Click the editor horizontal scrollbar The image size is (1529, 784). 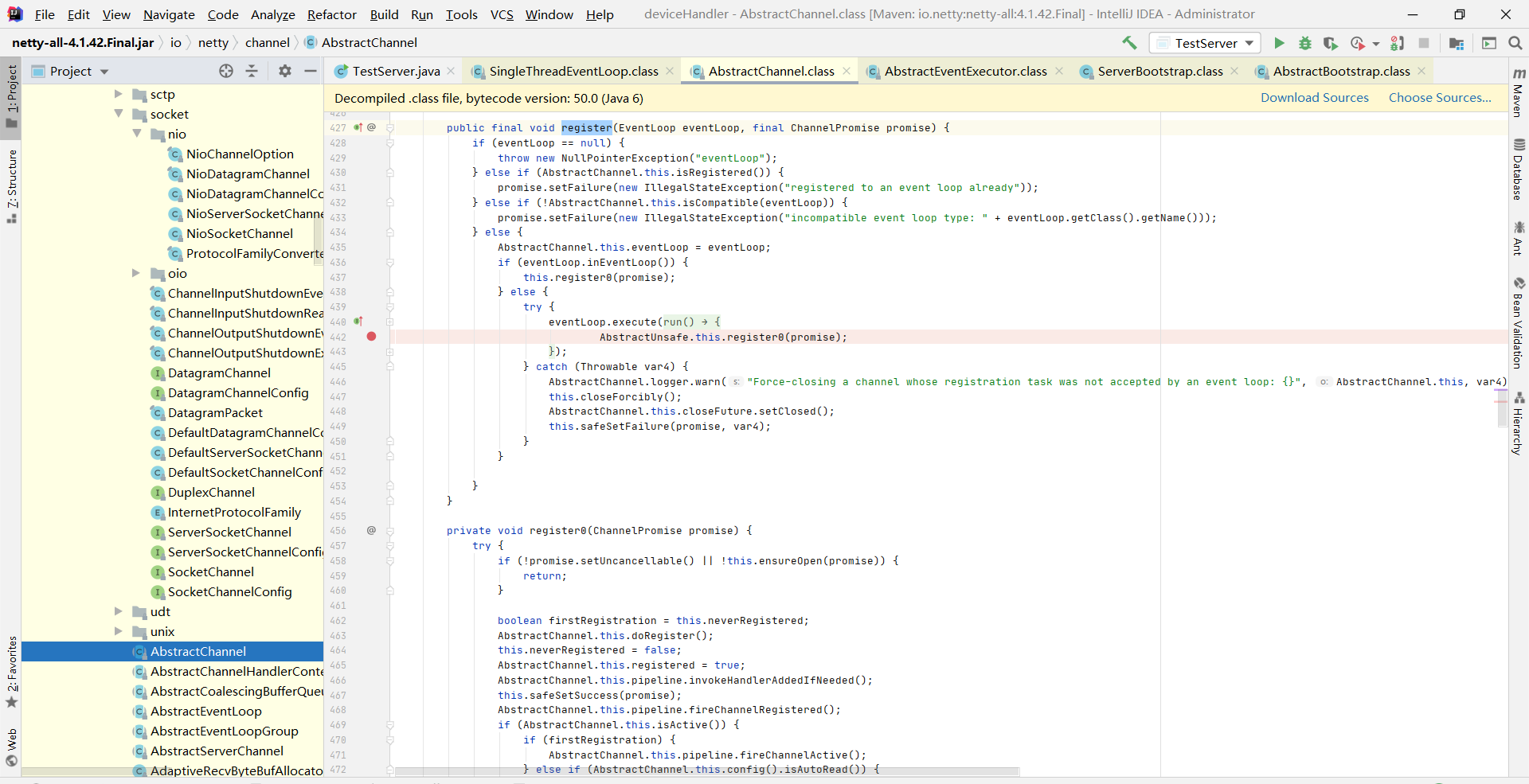click(707, 771)
